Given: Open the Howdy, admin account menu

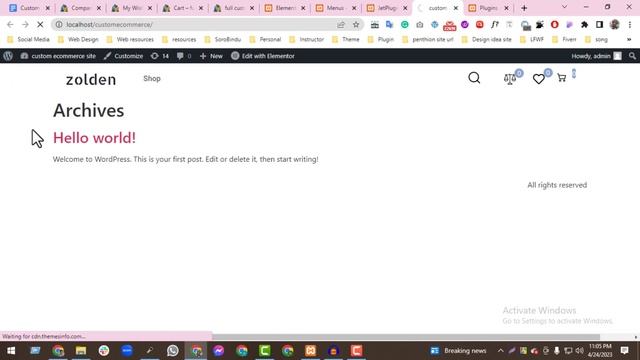Looking at the screenshot, I should [x=596, y=56].
